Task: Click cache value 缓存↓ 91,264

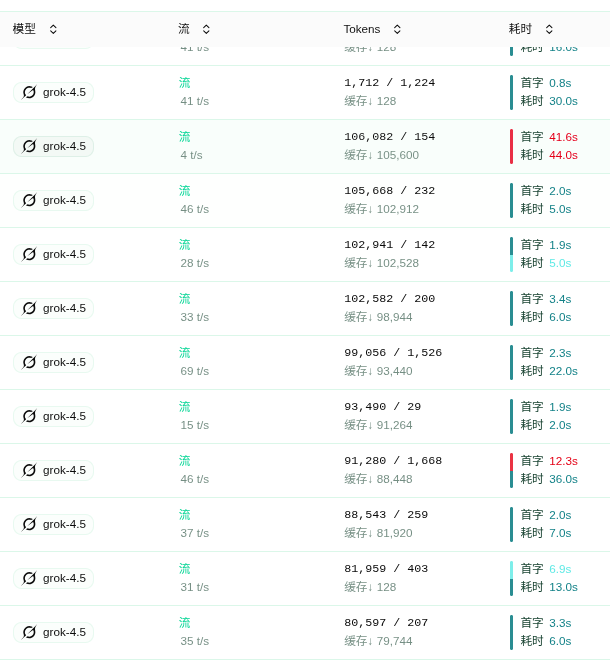Action: tap(378, 425)
